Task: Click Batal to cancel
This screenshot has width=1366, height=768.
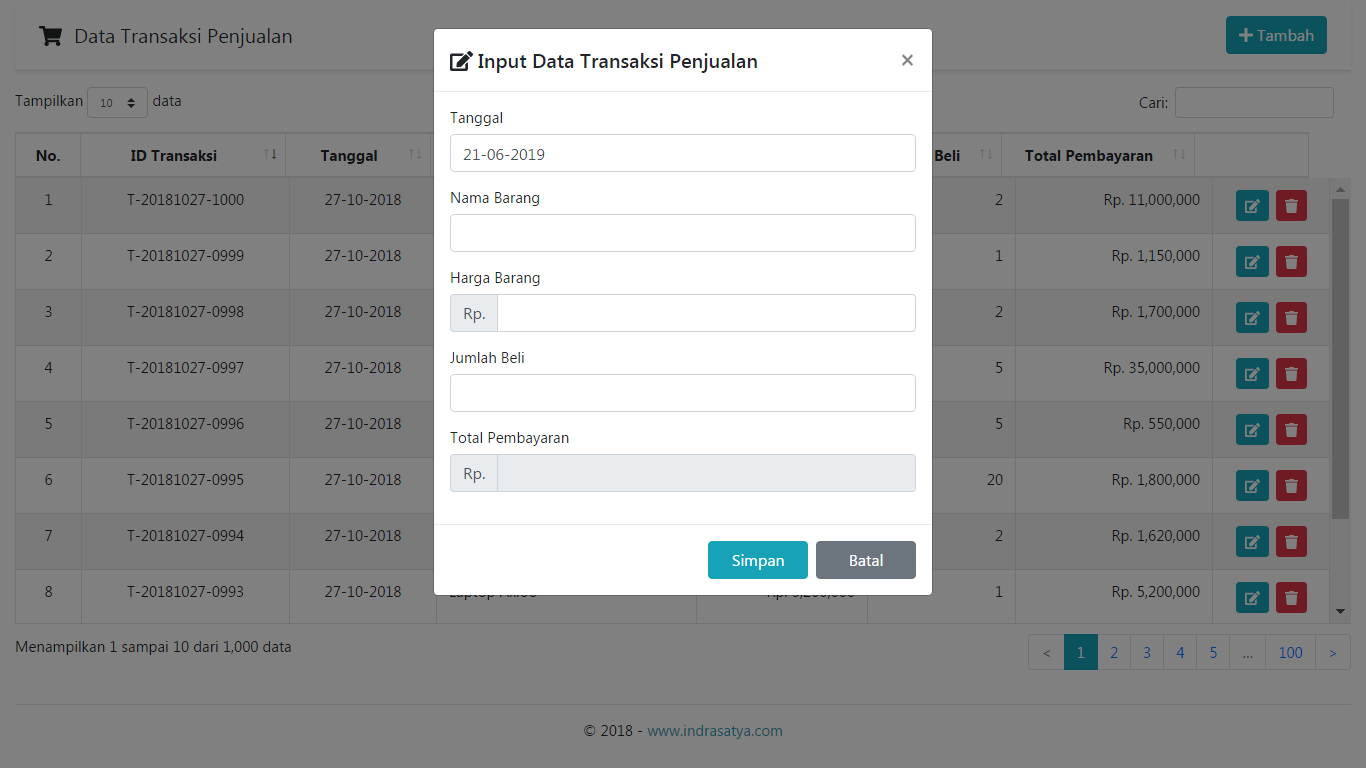Action: coord(865,560)
